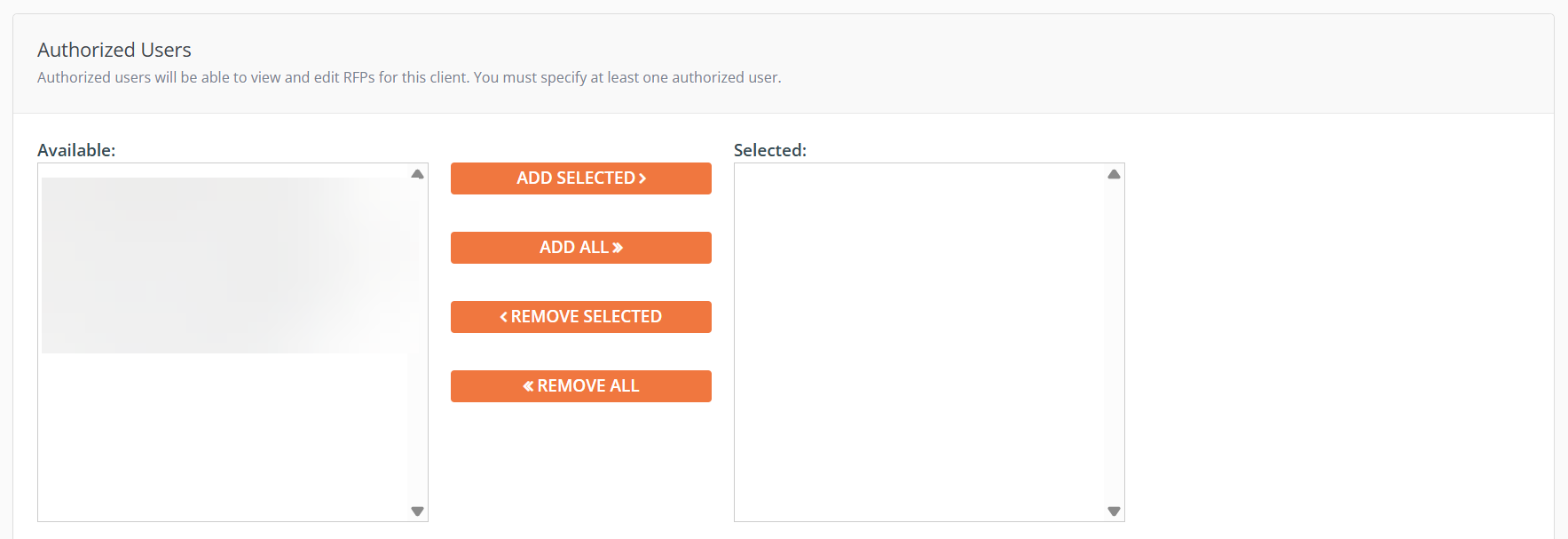The height and width of the screenshot is (539, 1568).
Task: Click the double left chevron on Remove All
Action: coord(528,386)
